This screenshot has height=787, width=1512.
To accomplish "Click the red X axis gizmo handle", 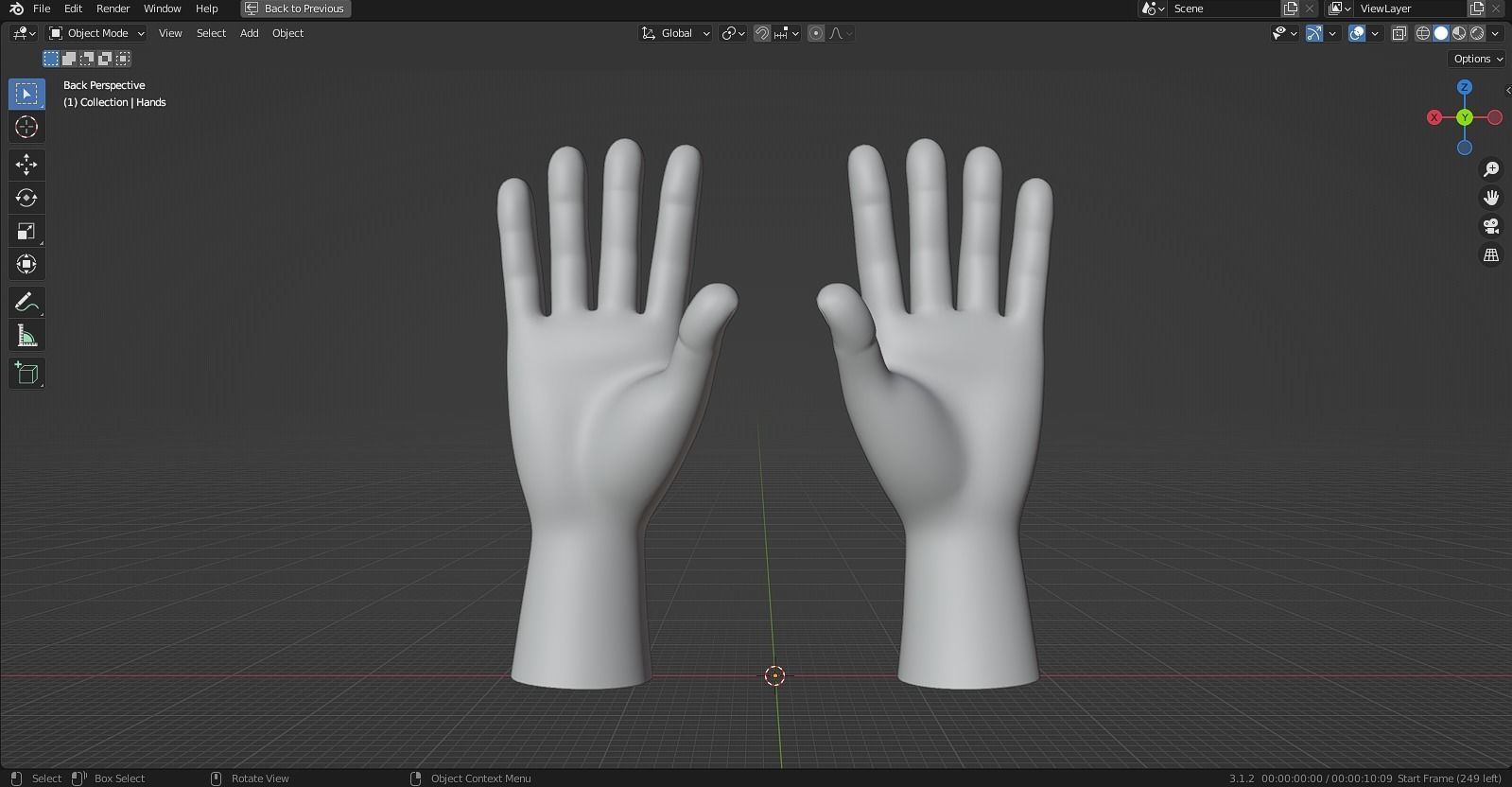I will pyautogui.click(x=1434, y=117).
